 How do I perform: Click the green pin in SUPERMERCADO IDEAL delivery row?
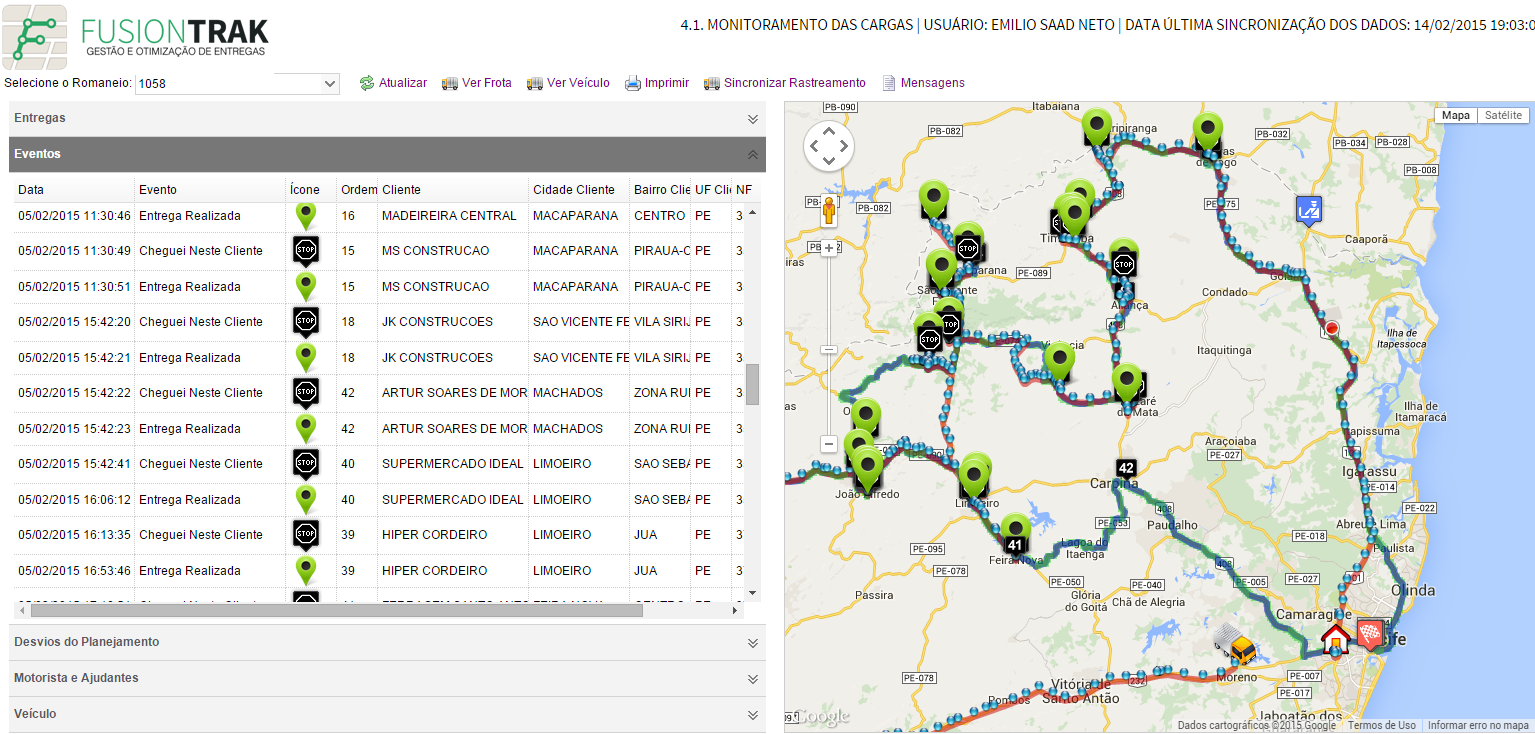click(x=306, y=499)
